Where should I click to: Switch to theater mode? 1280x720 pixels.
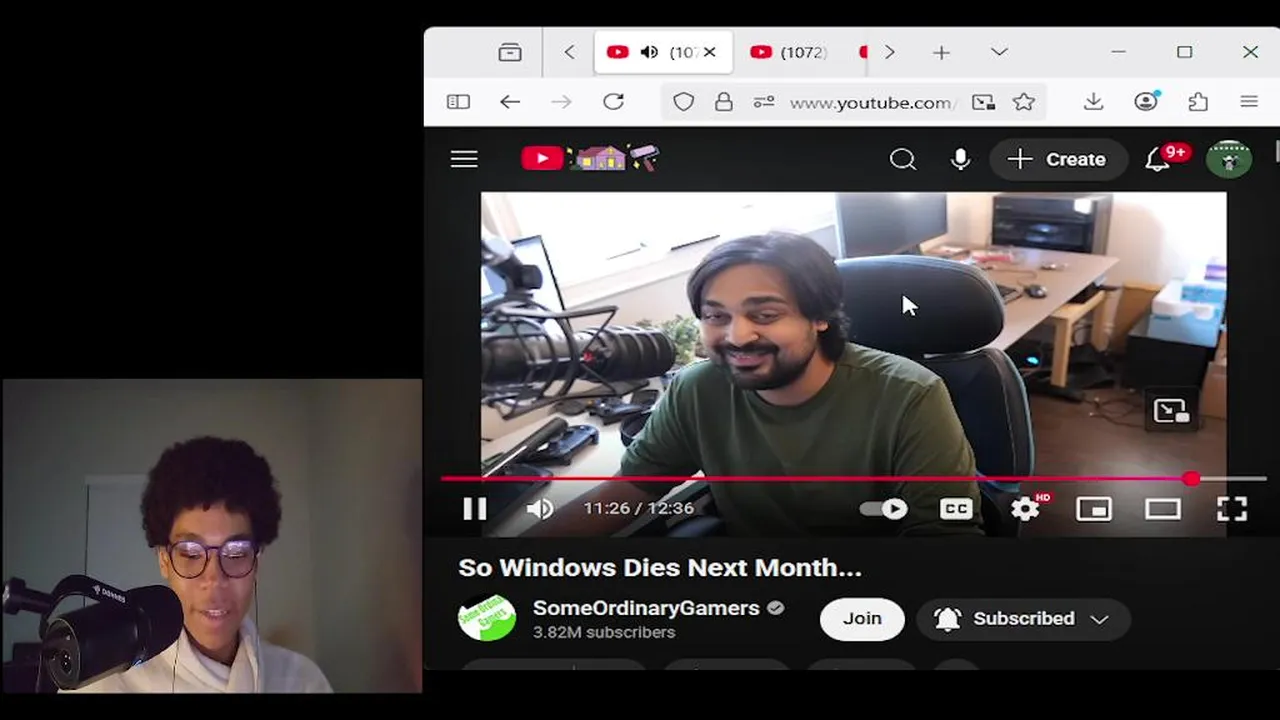coord(1163,509)
